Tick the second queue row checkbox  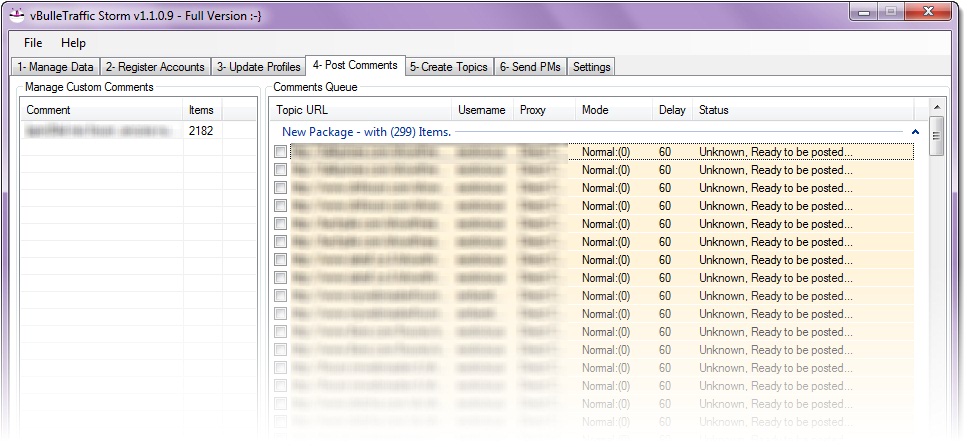click(x=281, y=170)
